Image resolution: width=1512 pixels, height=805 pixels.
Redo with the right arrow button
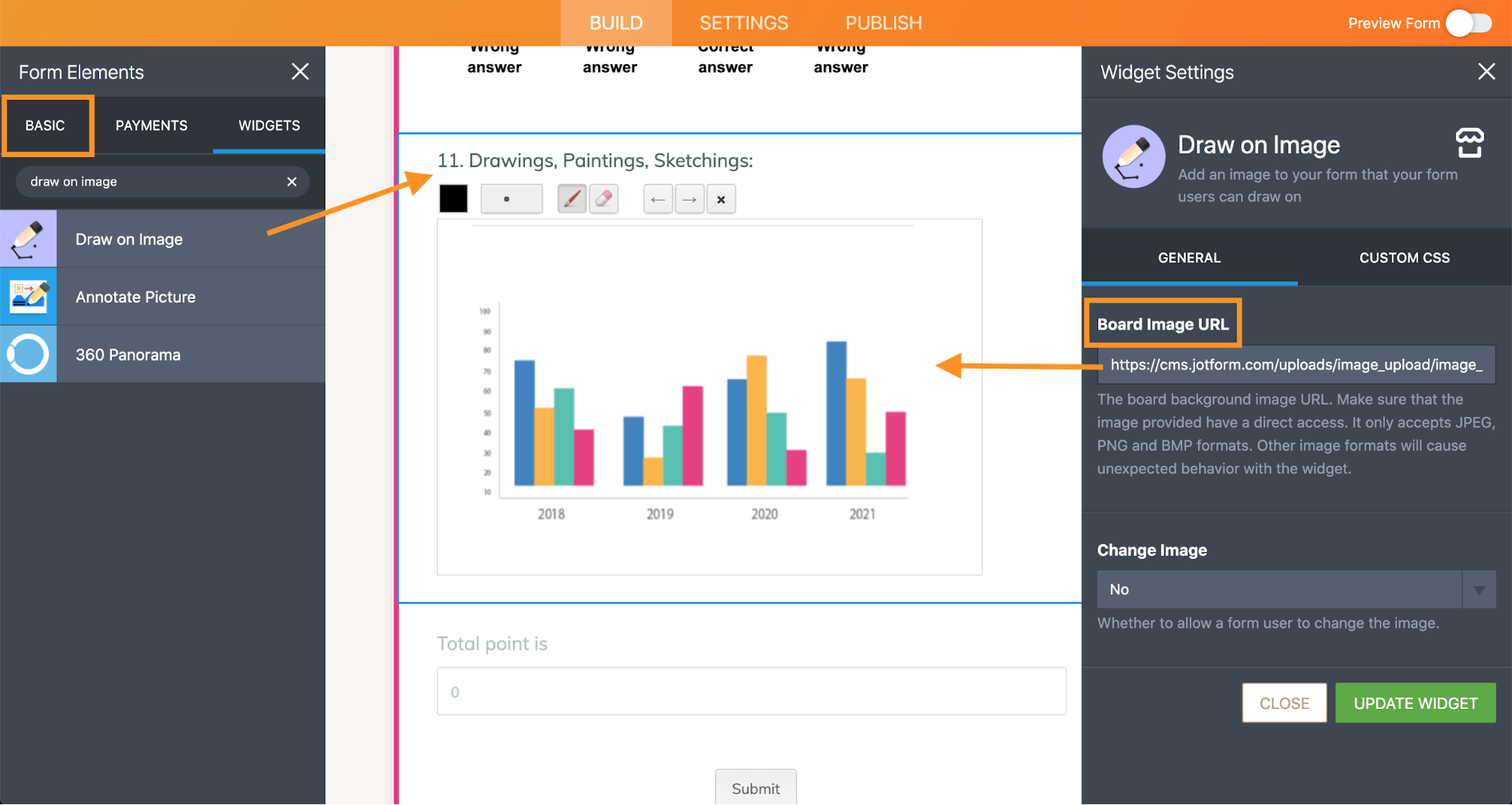tap(690, 200)
